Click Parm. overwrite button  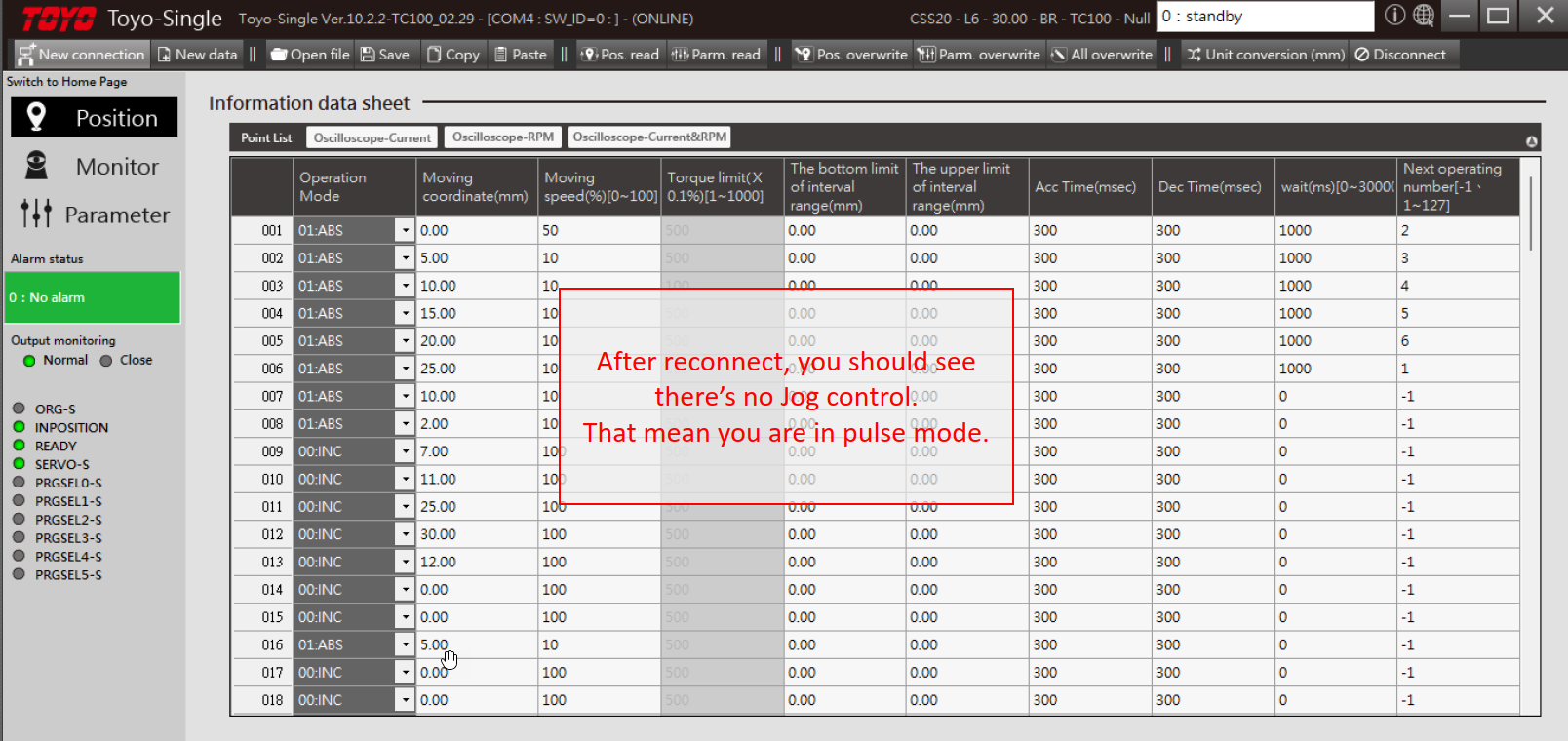click(x=979, y=55)
